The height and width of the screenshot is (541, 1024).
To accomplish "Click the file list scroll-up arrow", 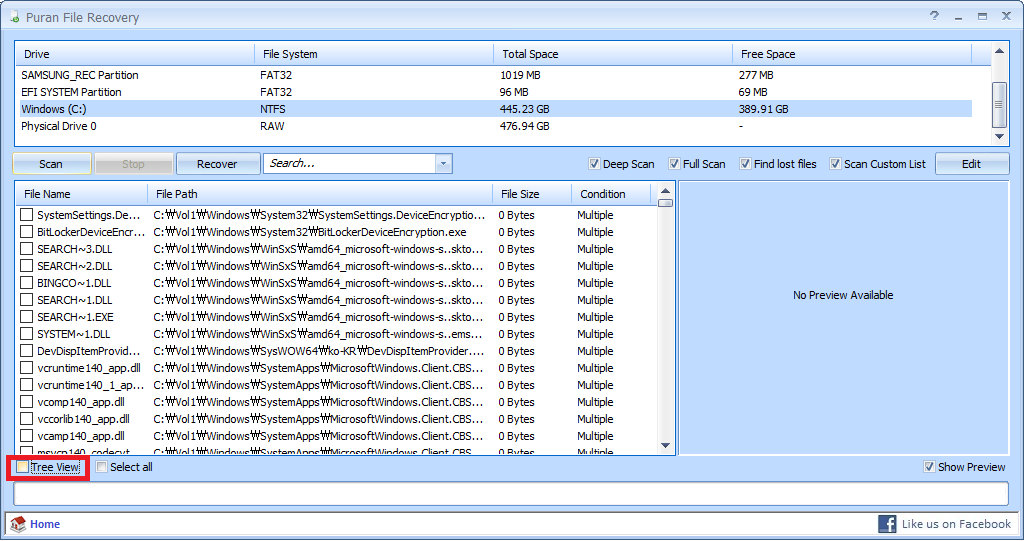I will (665, 191).
